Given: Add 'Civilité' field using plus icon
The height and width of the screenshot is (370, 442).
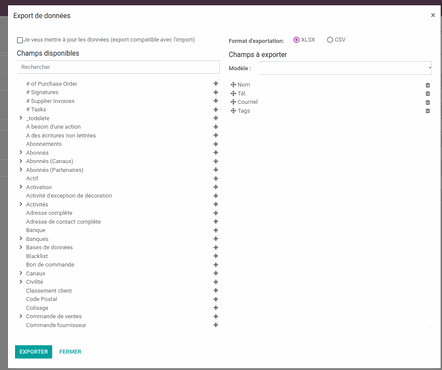Looking at the screenshot, I should [216, 282].
